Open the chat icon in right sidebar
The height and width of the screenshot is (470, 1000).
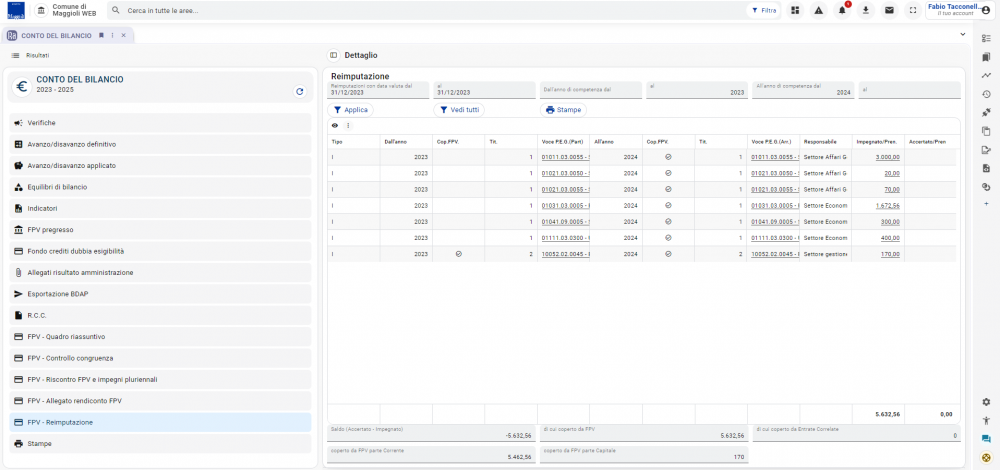987,439
